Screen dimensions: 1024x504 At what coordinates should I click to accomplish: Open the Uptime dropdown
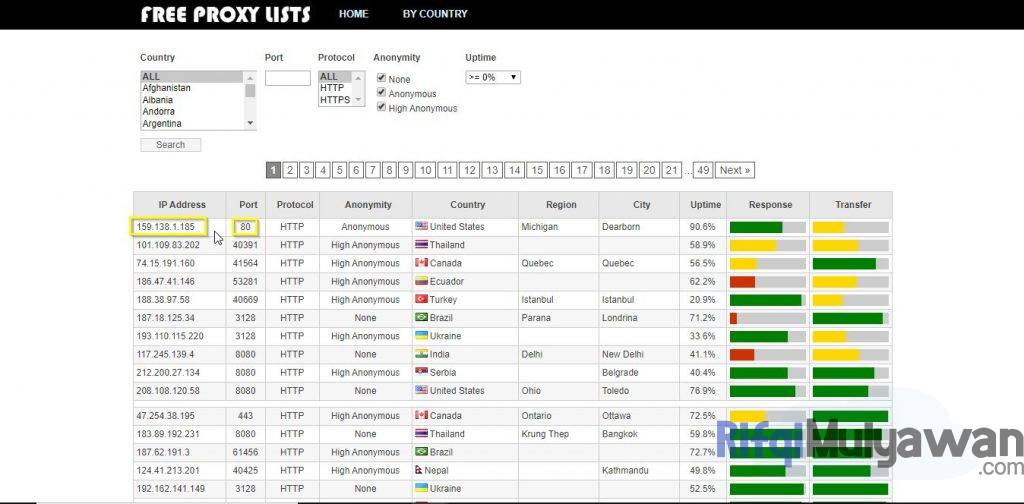493,77
